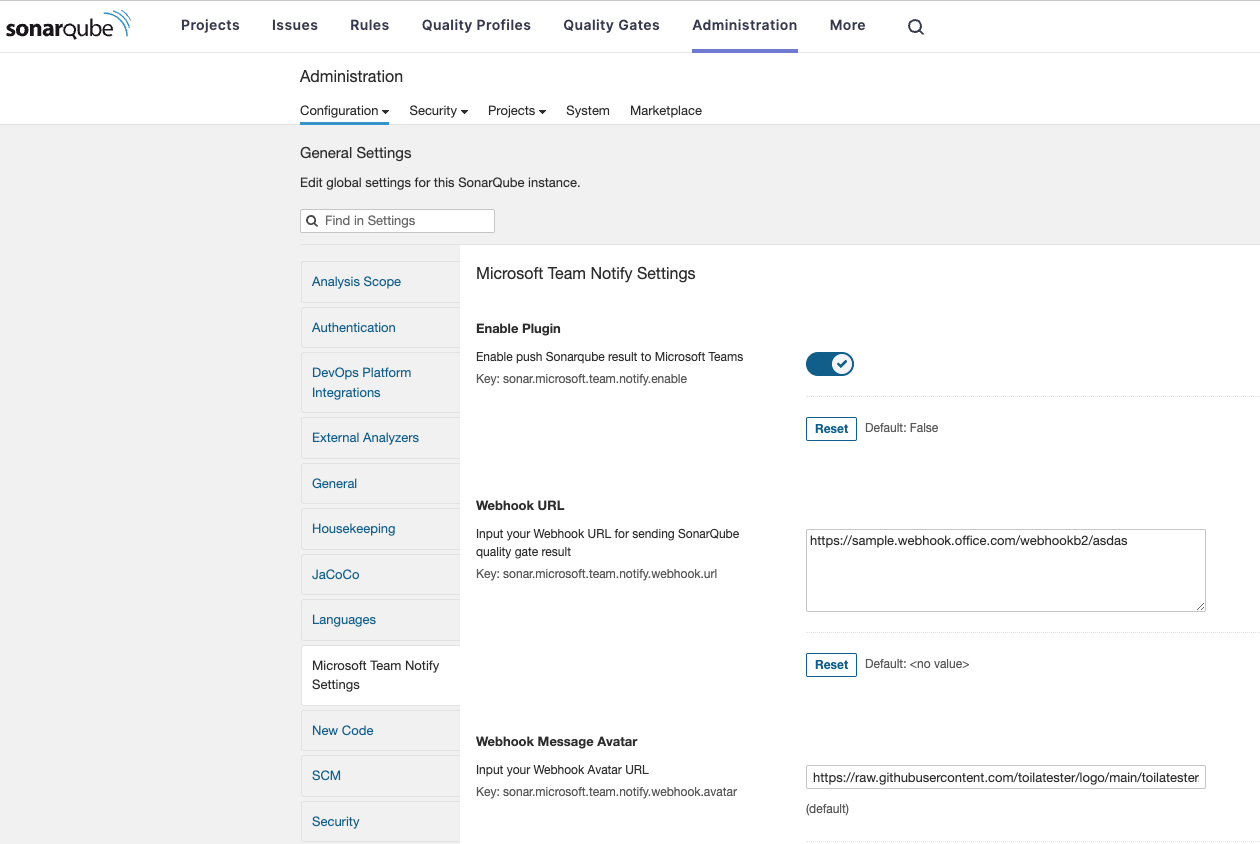This screenshot has width=1260, height=844.
Task: Select Administration in the top navigation
Action: coord(745,26)
